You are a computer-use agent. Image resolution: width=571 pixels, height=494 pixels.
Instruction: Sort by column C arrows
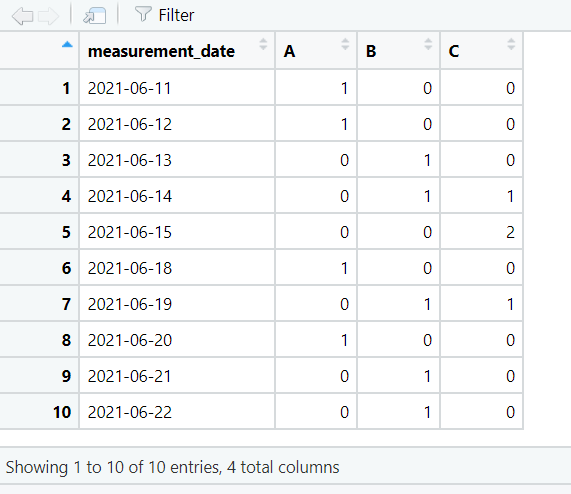click(511, 44)
